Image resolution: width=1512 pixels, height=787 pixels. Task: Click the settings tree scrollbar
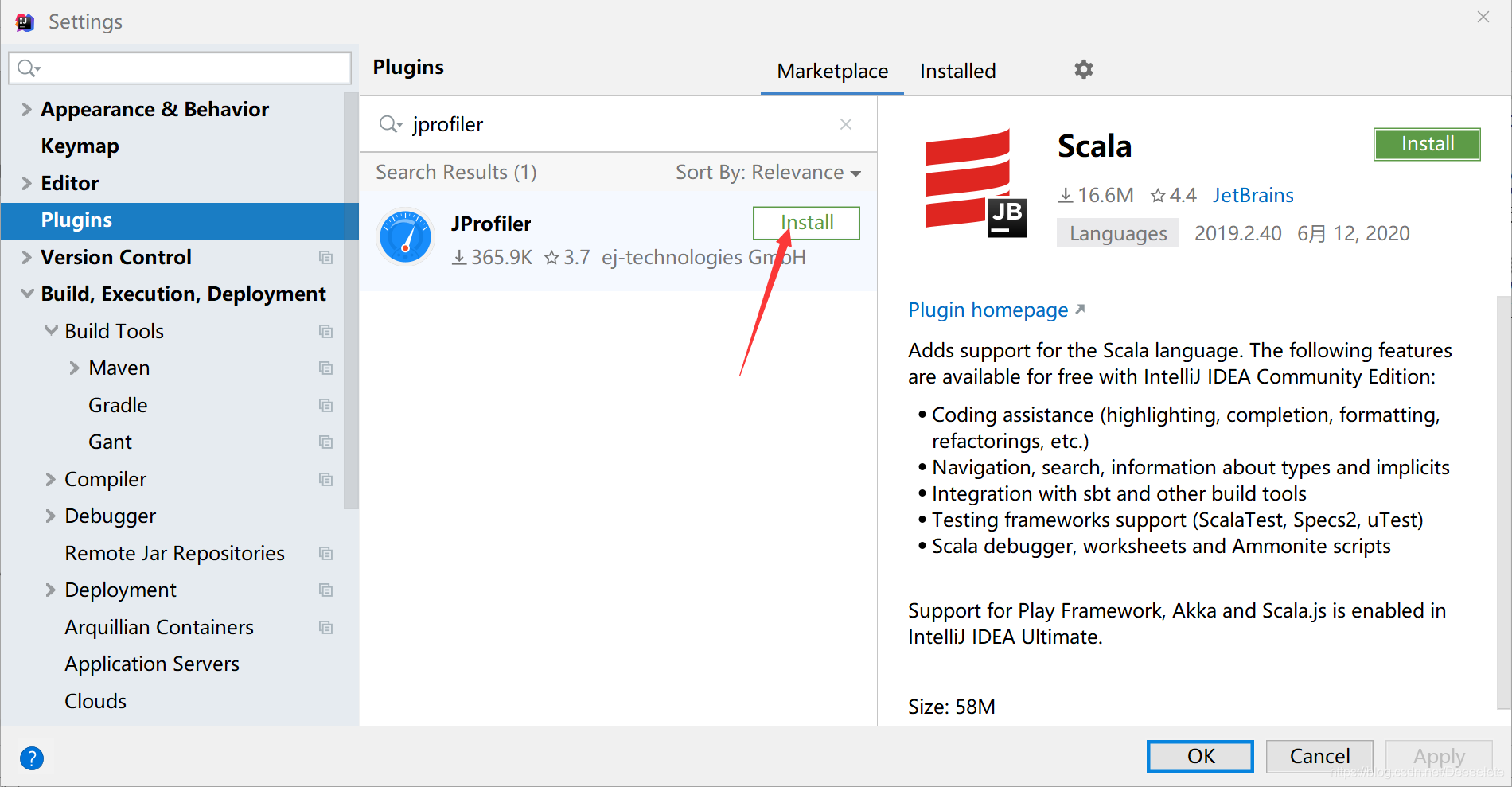tap(351, 300)
